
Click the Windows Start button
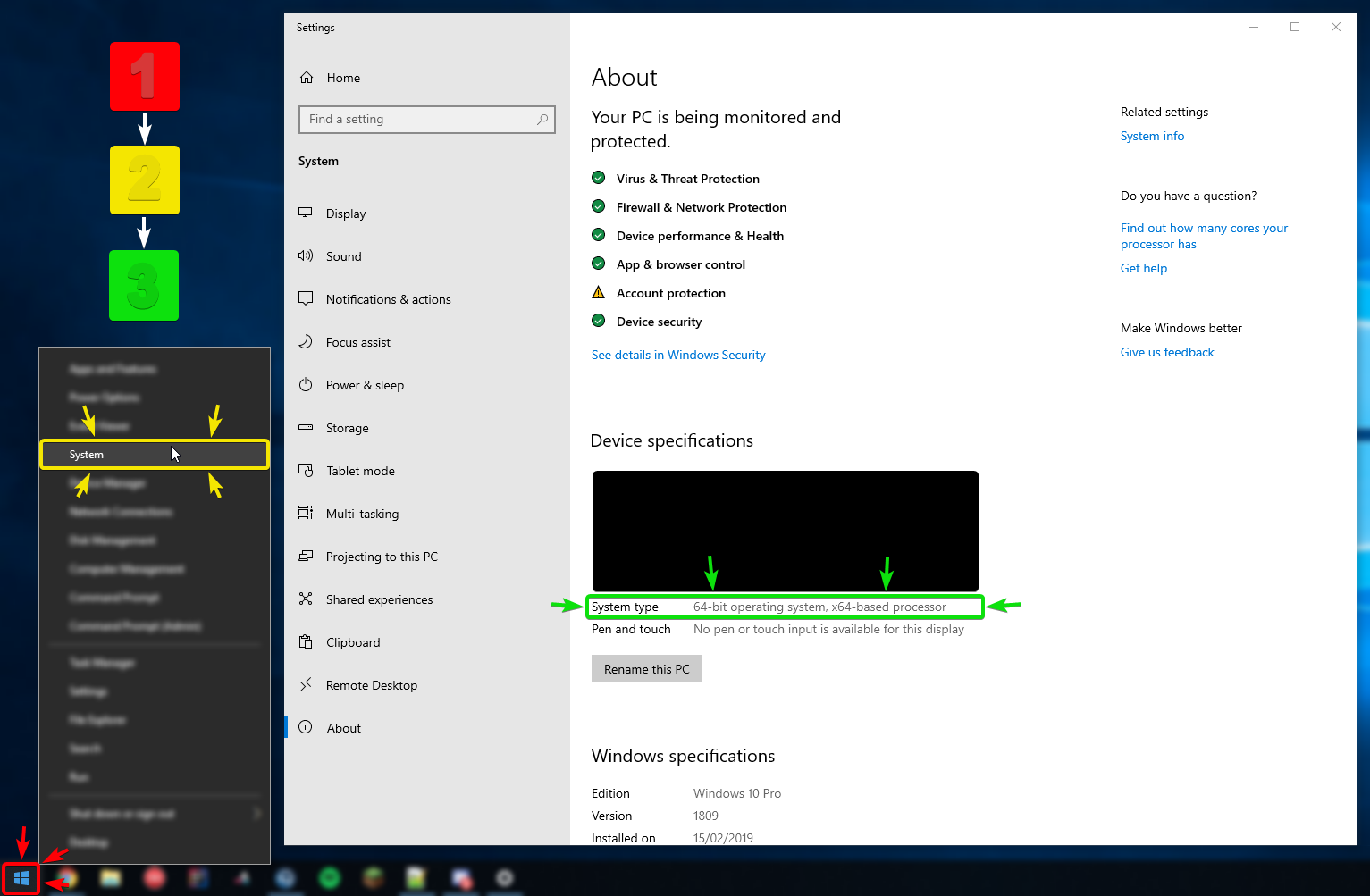click(21, 878)
